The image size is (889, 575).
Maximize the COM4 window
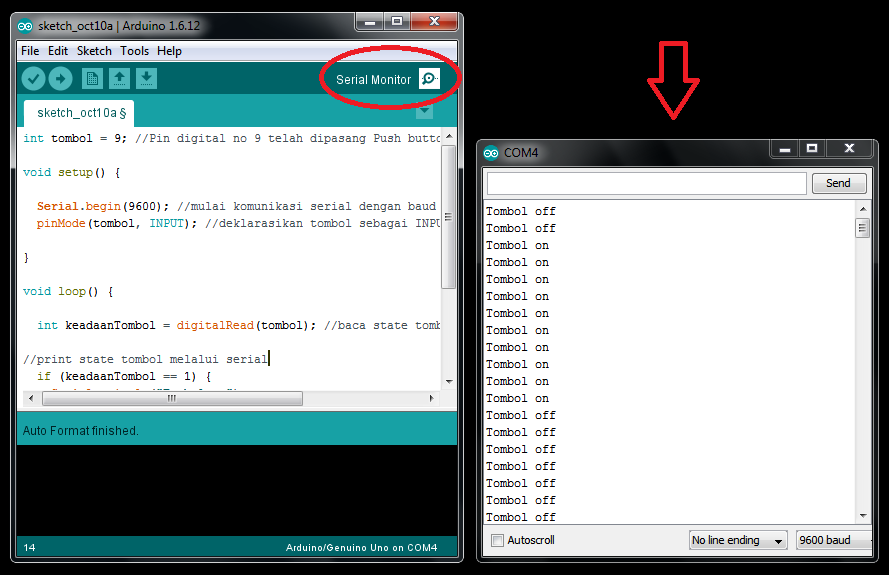812,149
